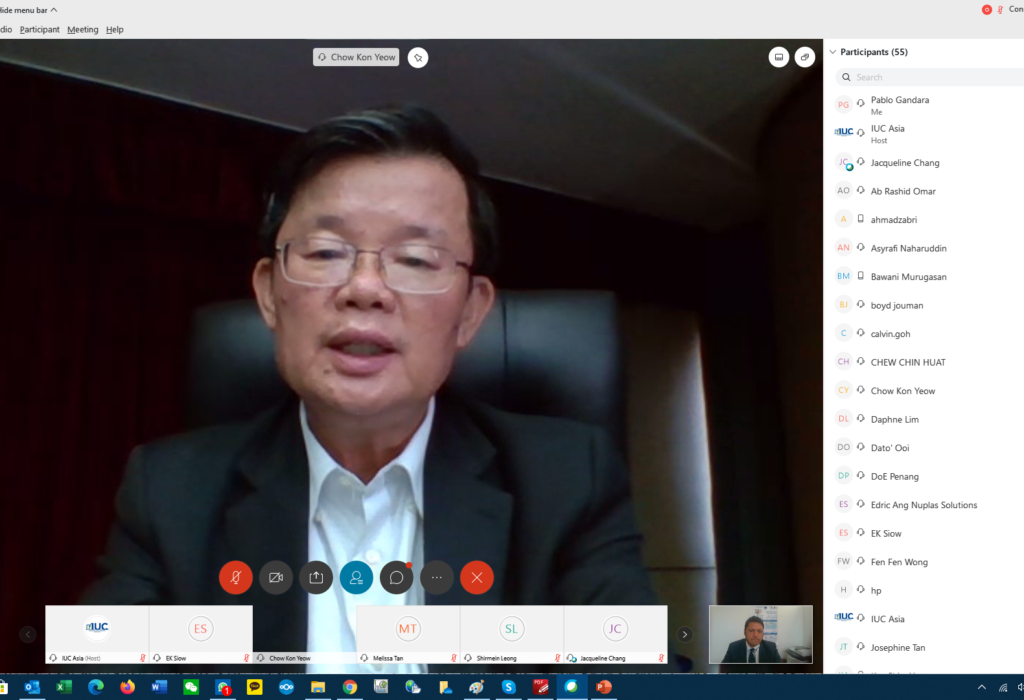
Task: Collapse the Participants section chevron
Action: click(832, 51)
